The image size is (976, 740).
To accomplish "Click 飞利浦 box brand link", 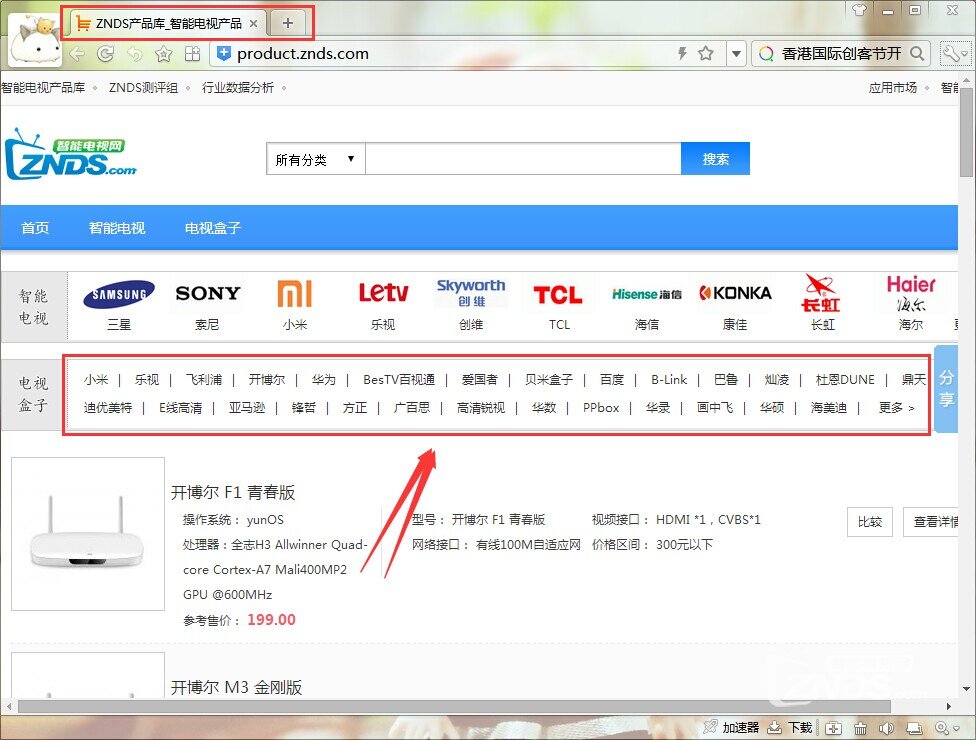I will (204, 380).
